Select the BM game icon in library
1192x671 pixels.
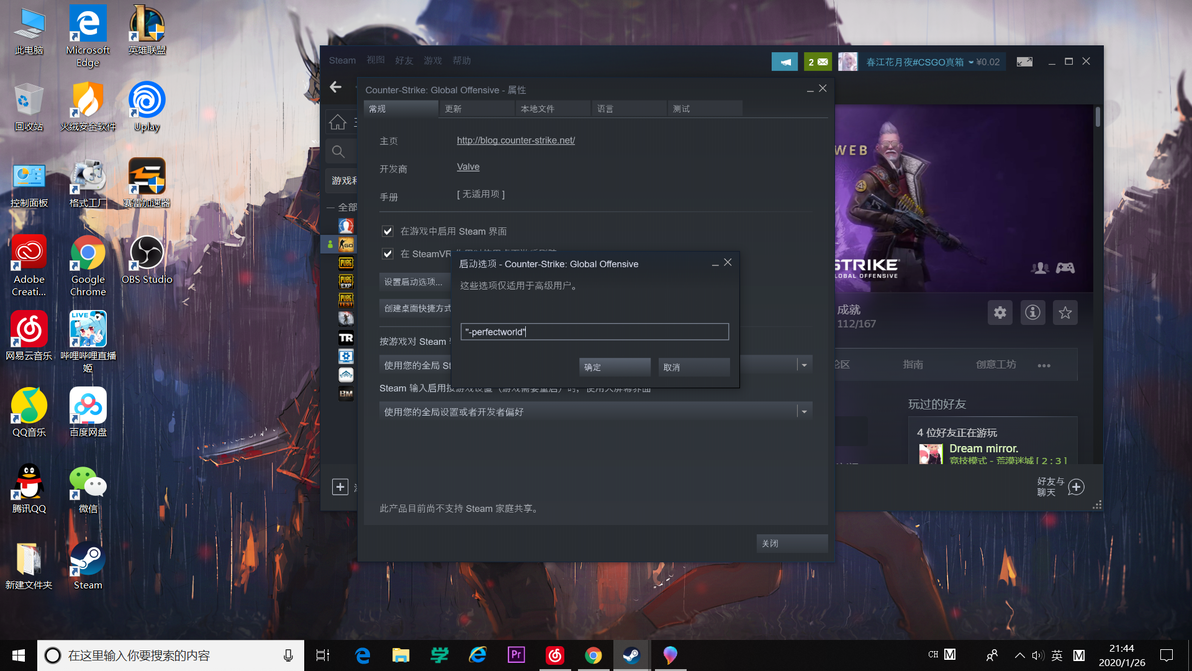346,393
